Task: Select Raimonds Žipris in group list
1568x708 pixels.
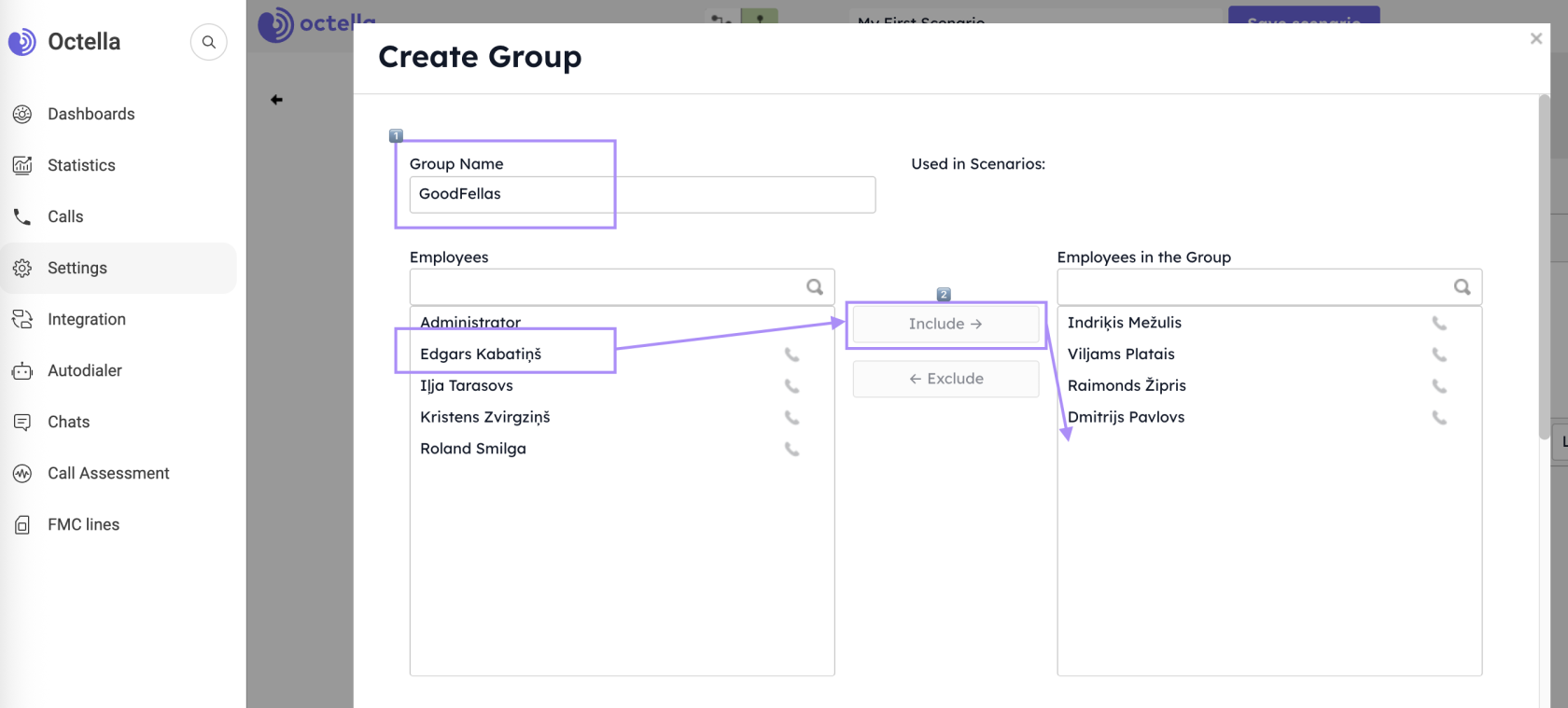Action: pyautogui.click(x=1127, y=385)
